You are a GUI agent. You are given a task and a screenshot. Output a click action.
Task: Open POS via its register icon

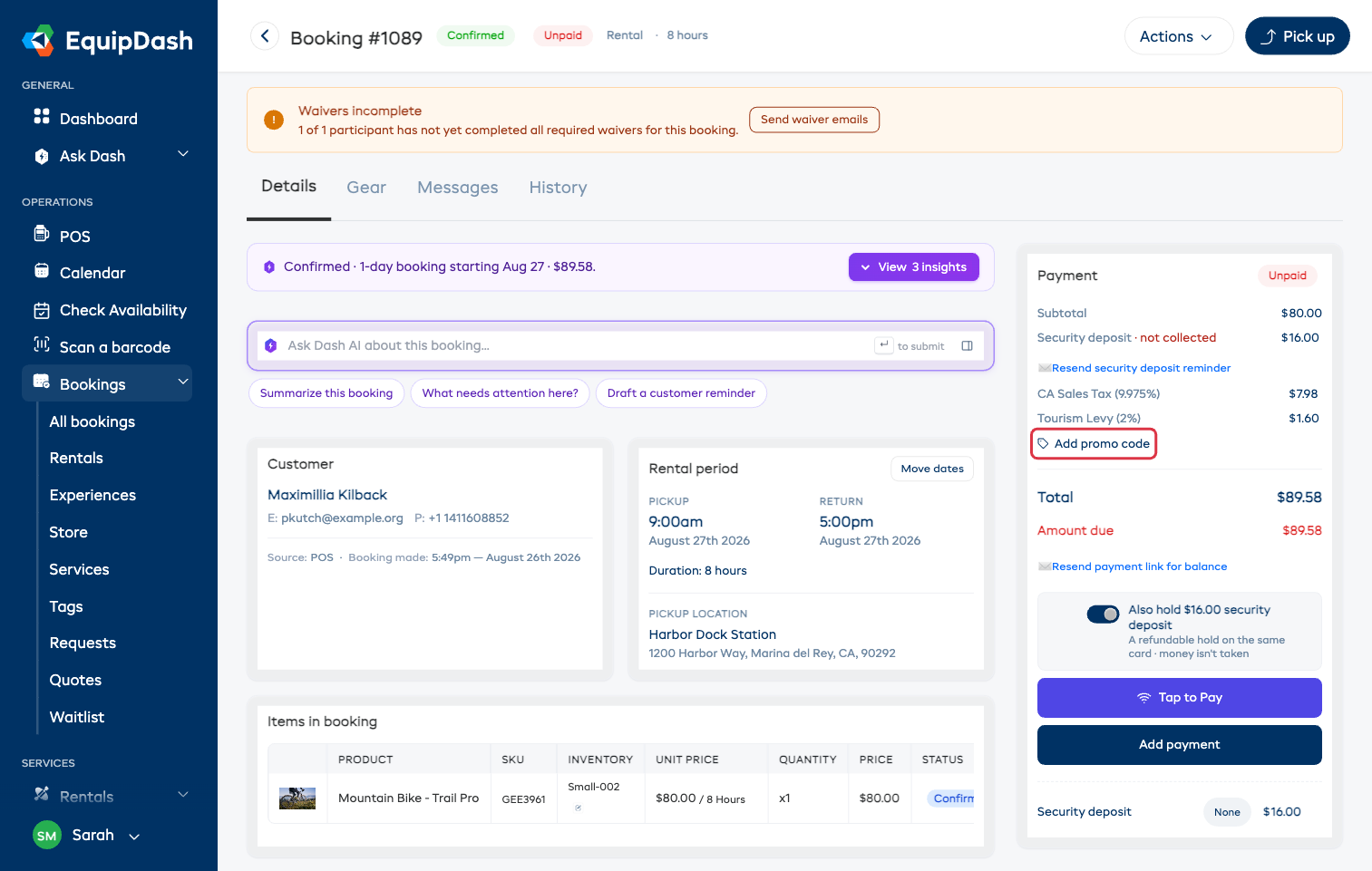pos(42,234)
